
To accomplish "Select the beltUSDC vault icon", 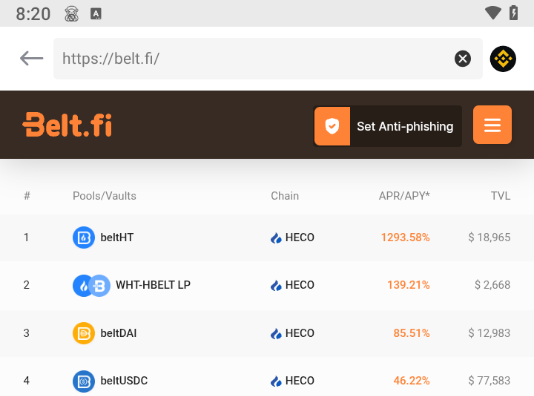I will [x=84, y=381].
